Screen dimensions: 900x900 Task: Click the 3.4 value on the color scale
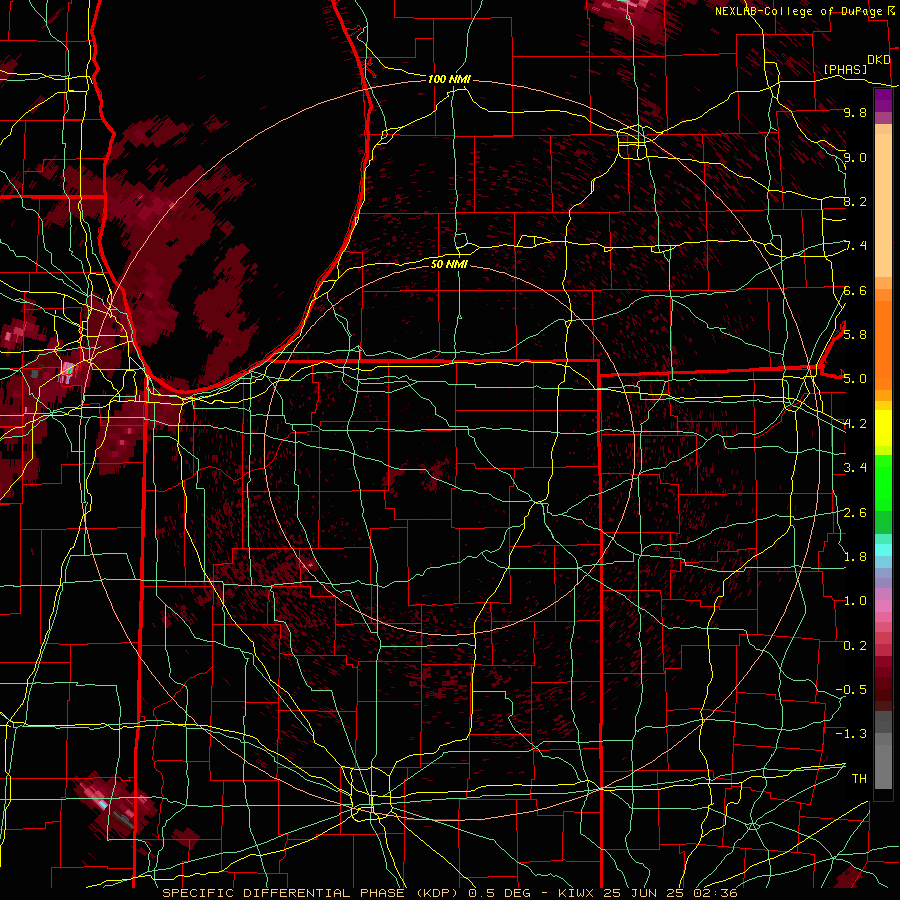point(855,468)
